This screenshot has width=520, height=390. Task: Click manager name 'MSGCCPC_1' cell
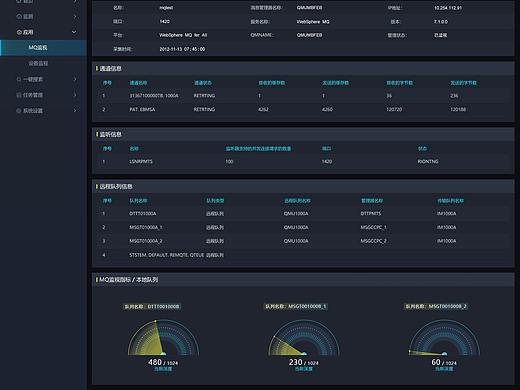(x=373, y=227)
